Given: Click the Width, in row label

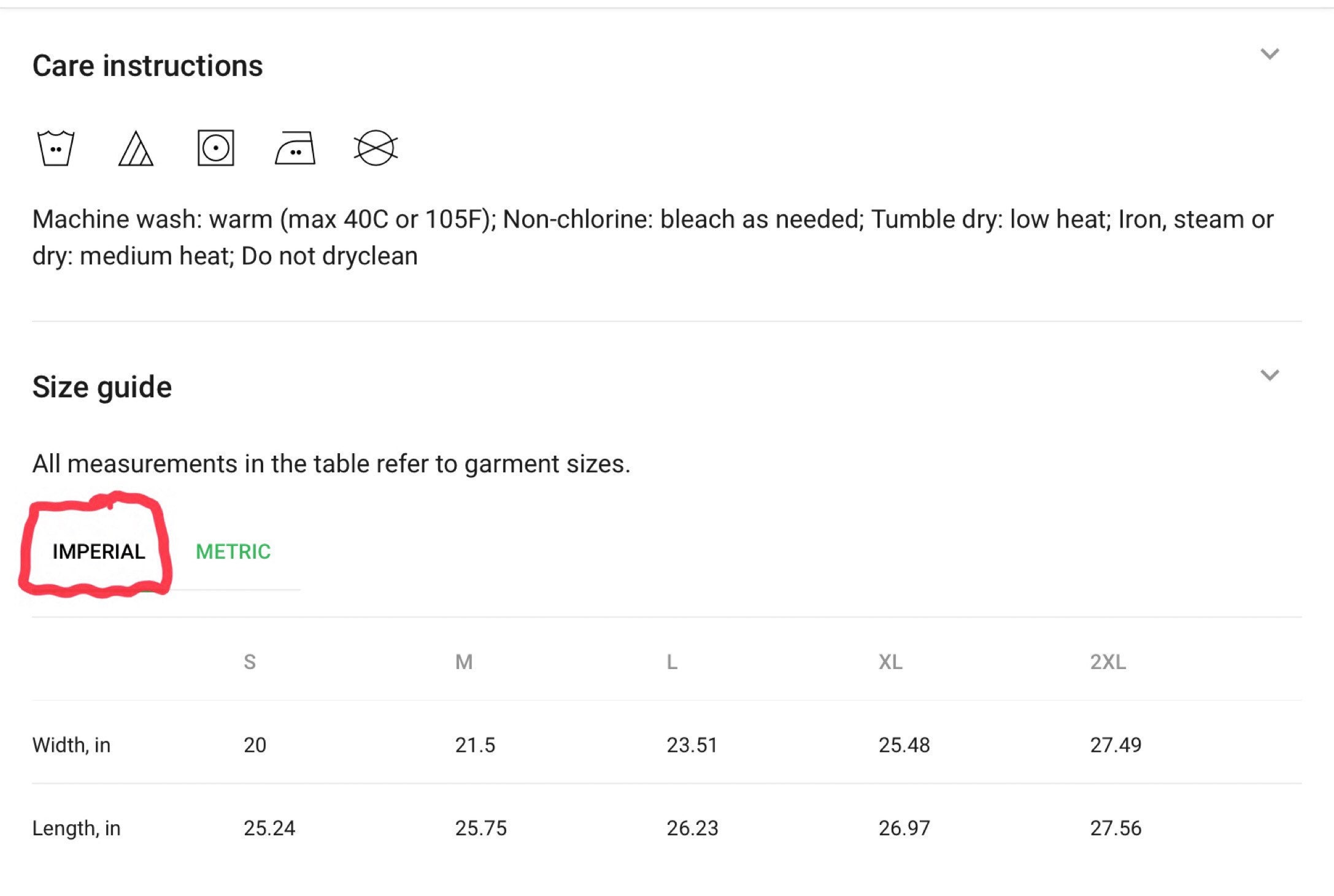Looking at the screenshot, I should click(71, 745).
